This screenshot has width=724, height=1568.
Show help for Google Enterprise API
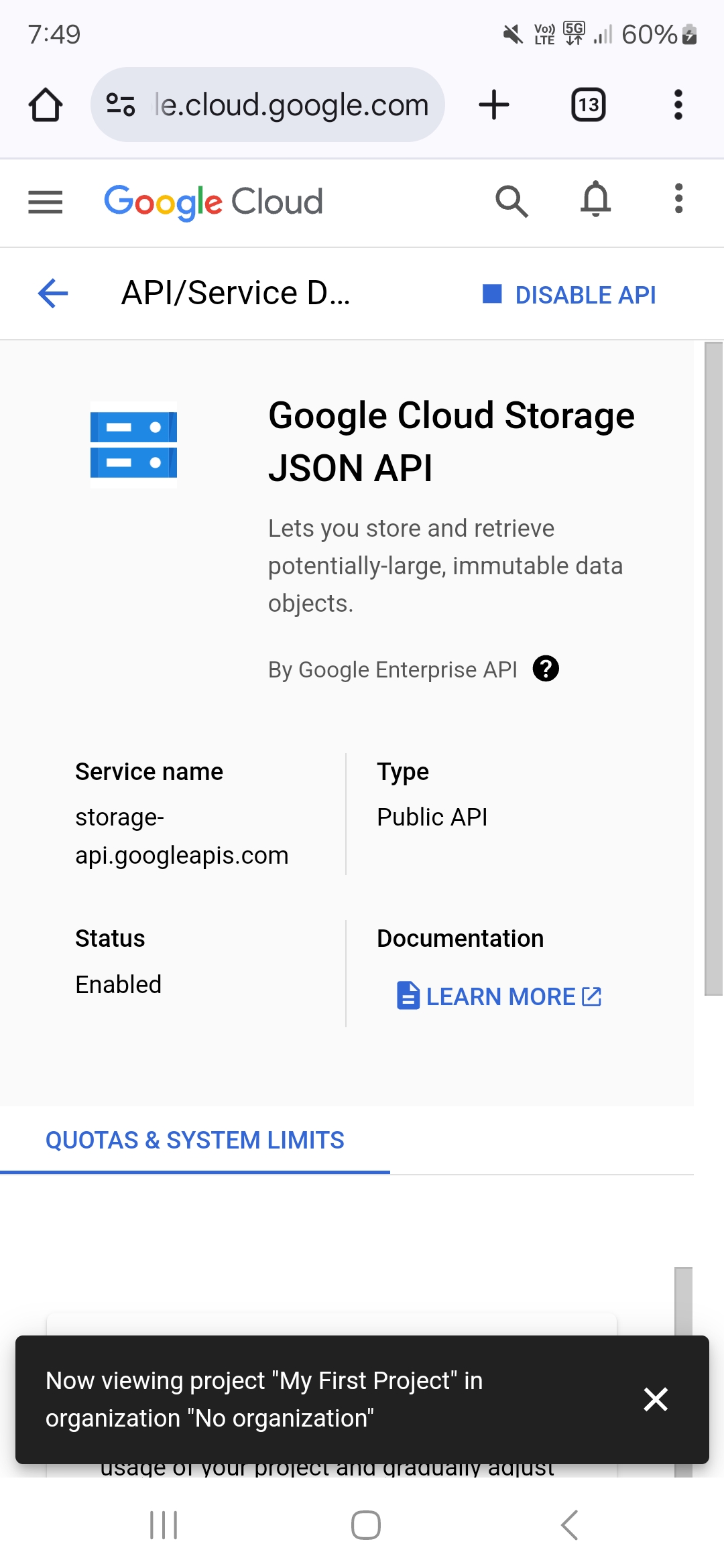click(x=546, y=669)
